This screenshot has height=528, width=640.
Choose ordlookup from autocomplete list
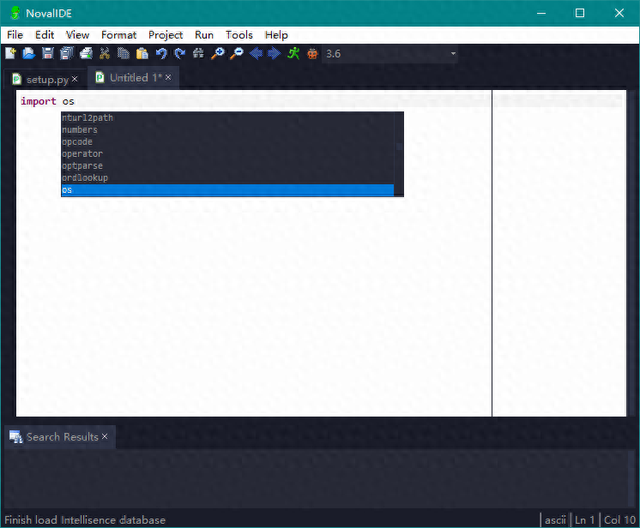(x=227, y=178)
